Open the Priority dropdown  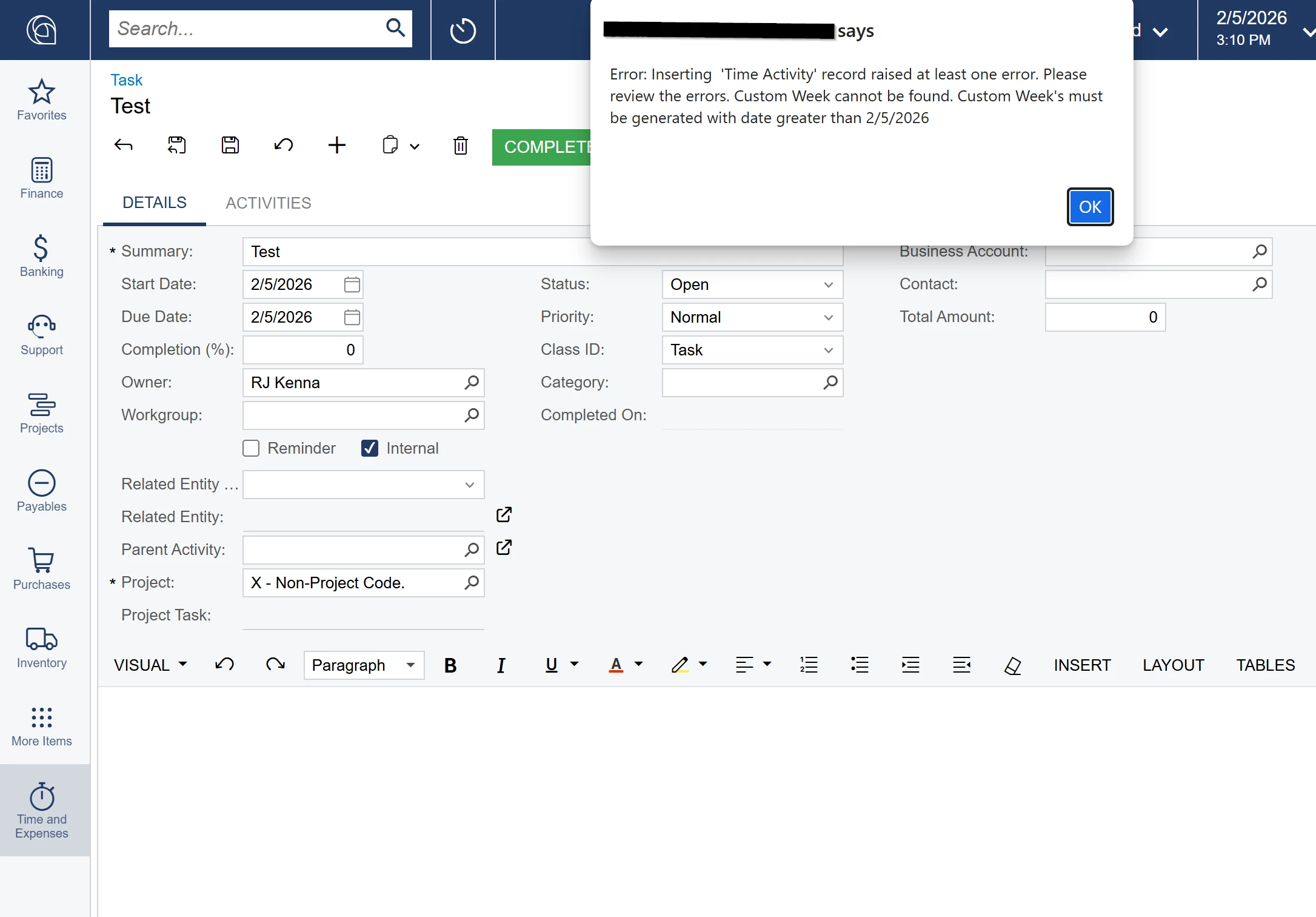(828, 317)
